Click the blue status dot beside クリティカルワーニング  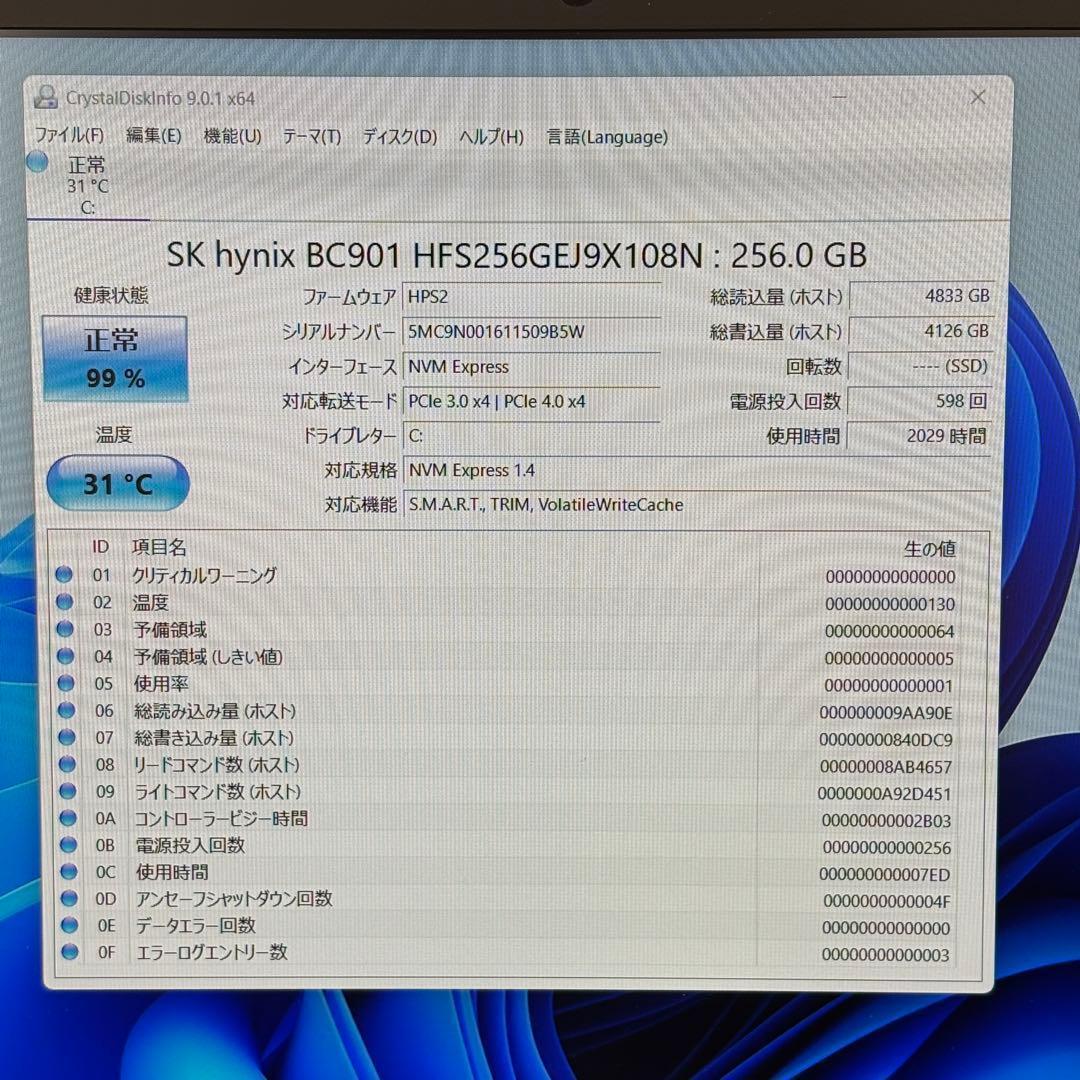pyautogui.click(x=66, y=575)
